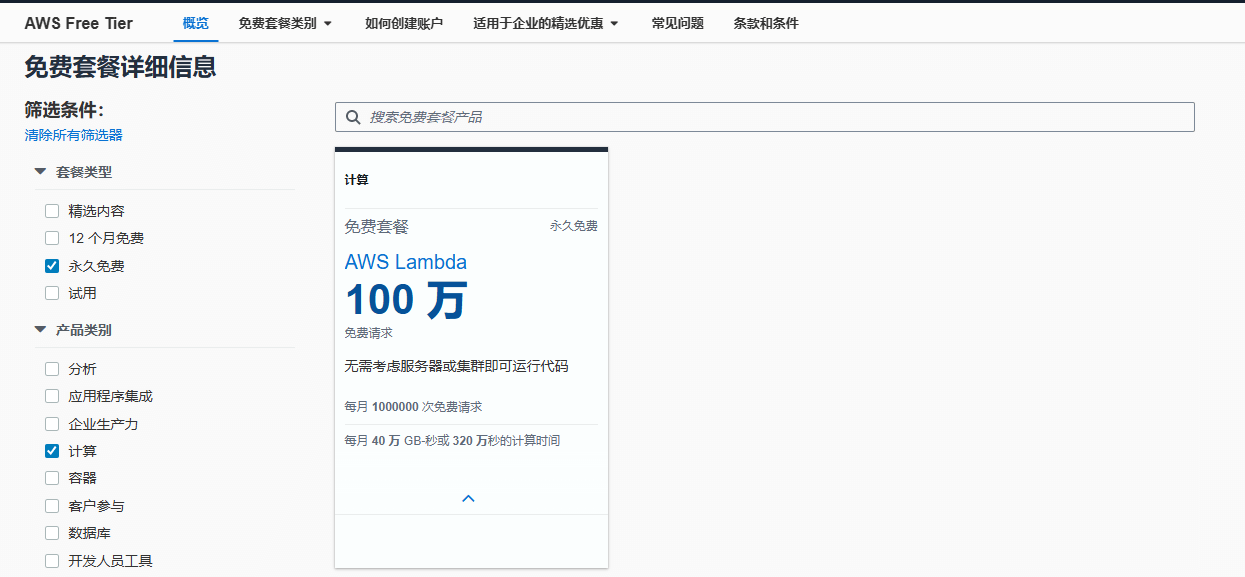Click 清除所有筛选器 link
Image resolution: width=1245 pixels, height=577 pixels.
(x=74, y=135)
